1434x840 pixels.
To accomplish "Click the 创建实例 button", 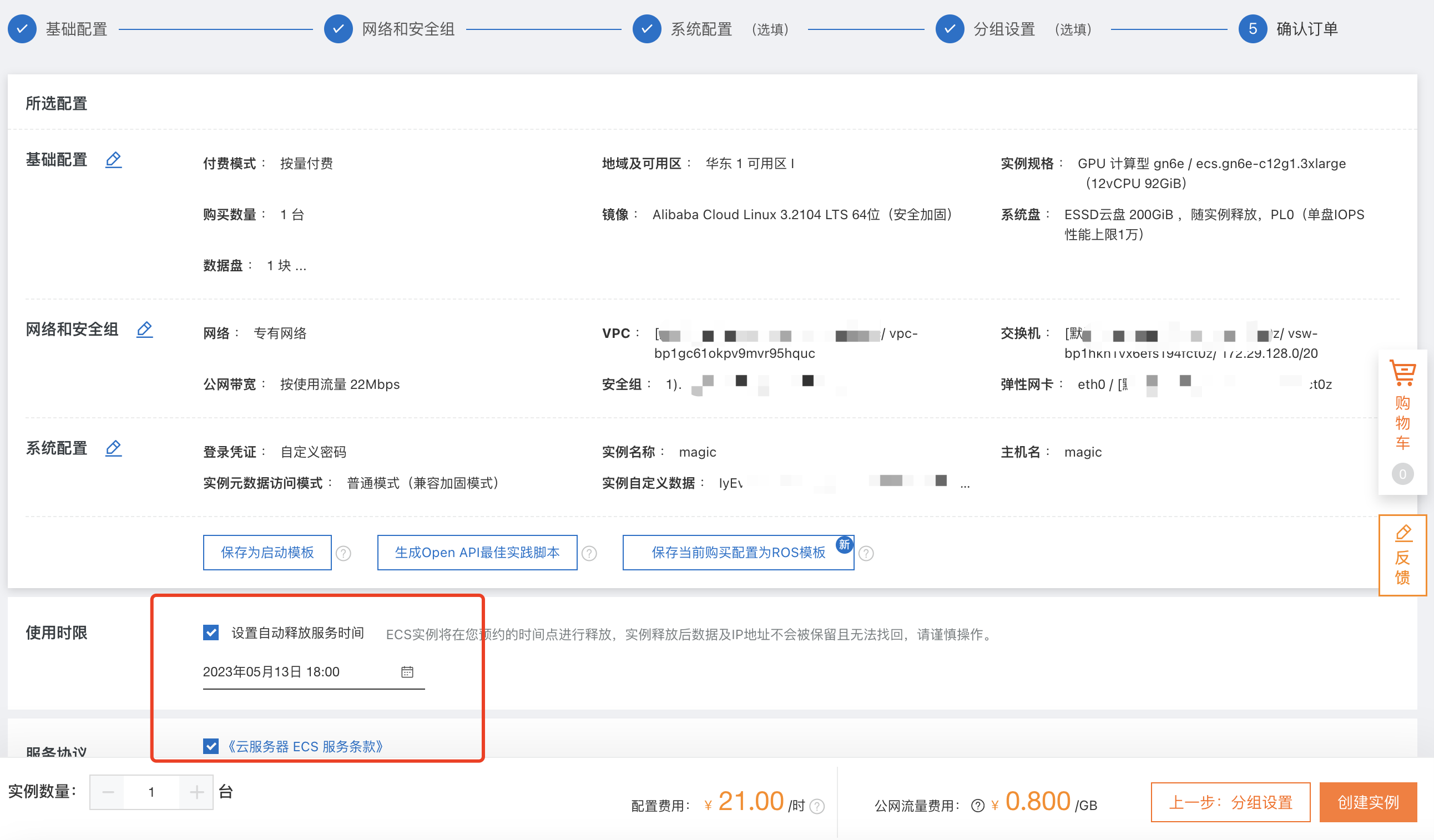I will (1368, 802).
